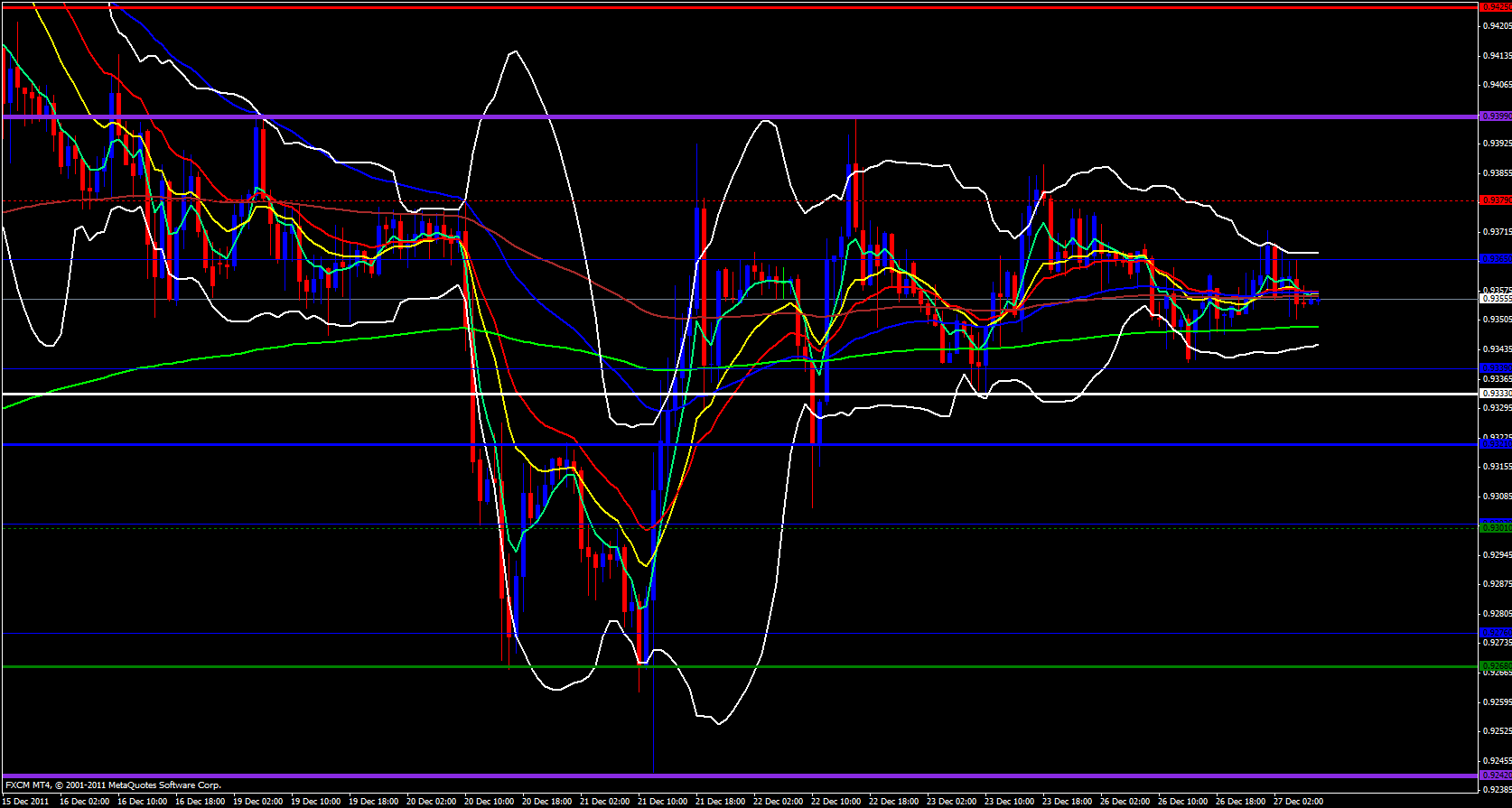
Task: Click the 19 Dec 02:00 time label
Action: 259,801
